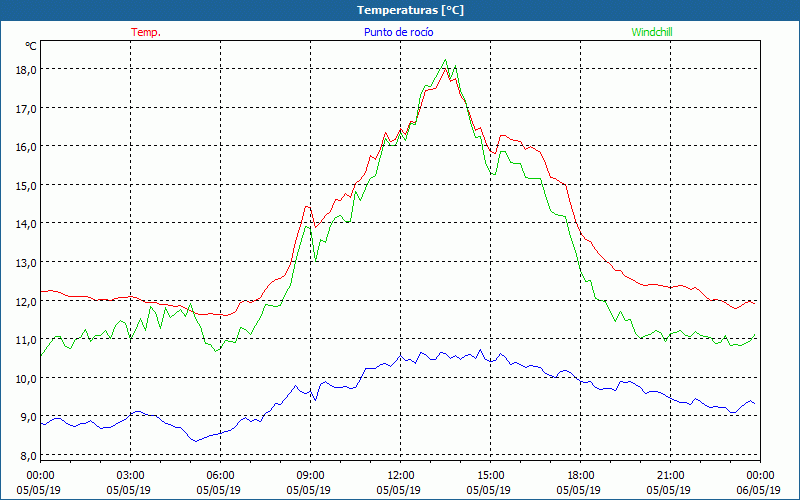The image size is (800, 500).
Task: Click the 18:00 time axis label
Action: pos(581,476)
